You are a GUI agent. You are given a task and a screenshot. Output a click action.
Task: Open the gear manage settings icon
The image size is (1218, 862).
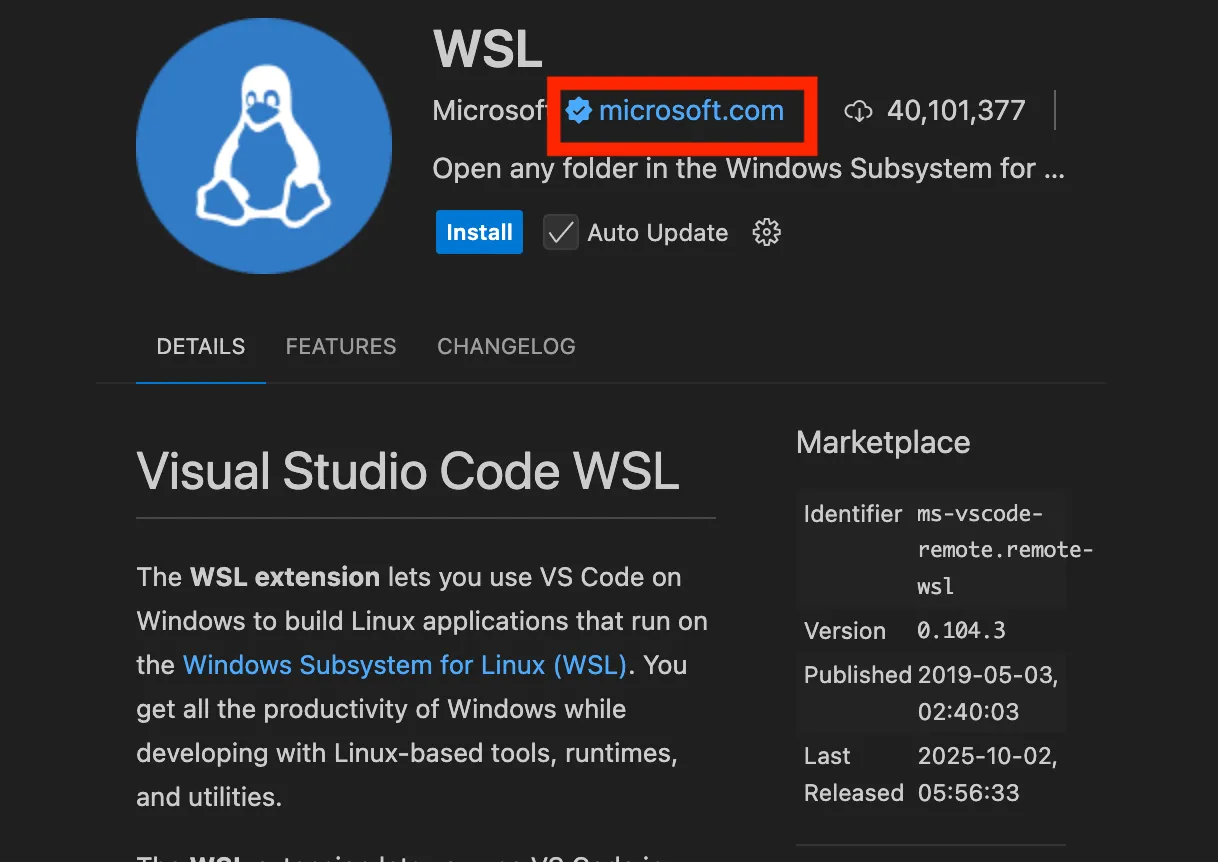point(766,233)
